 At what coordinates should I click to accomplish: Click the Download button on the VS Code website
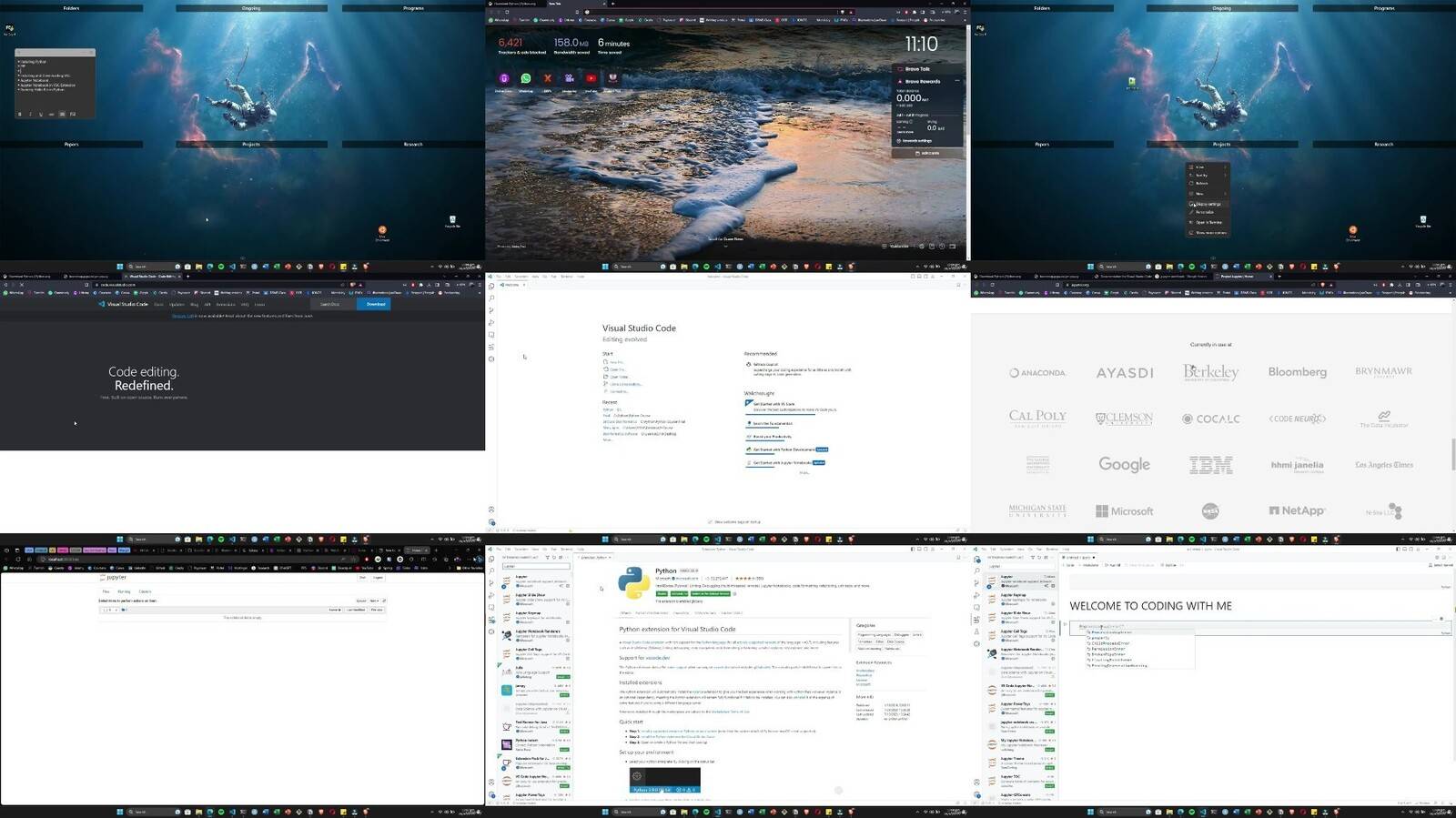click(x=376, y=304)
